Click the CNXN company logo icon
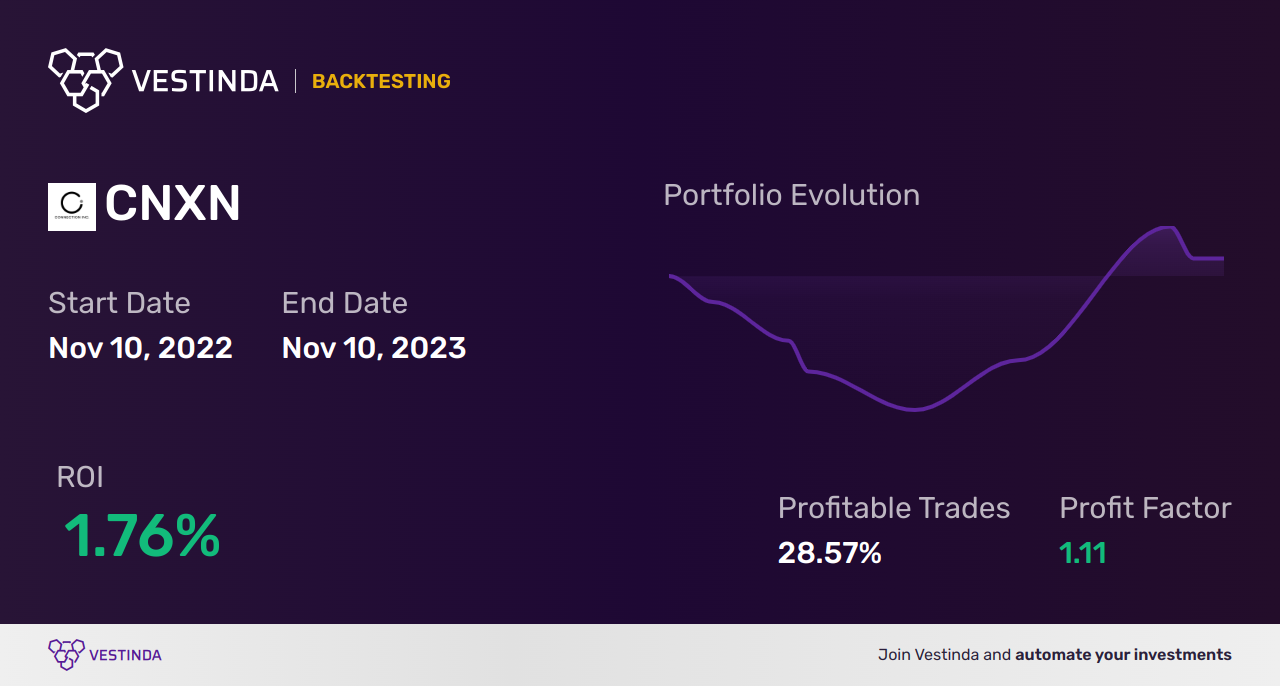Screen dimensions: 1280x686 (72, 207)
